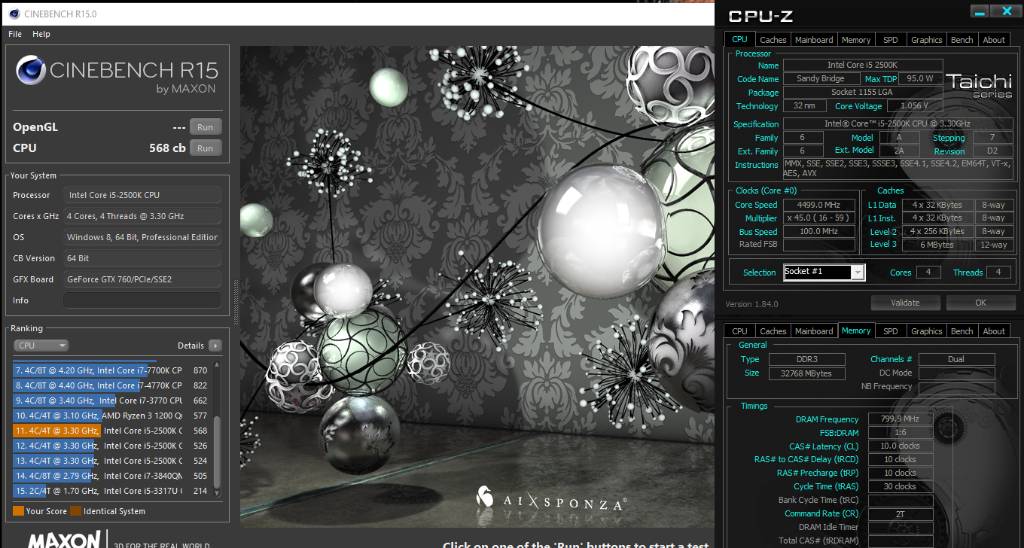Screen dimensions: 1024x548
Task: Click the MAXON logo at bottom
Action: click(64, 540)
